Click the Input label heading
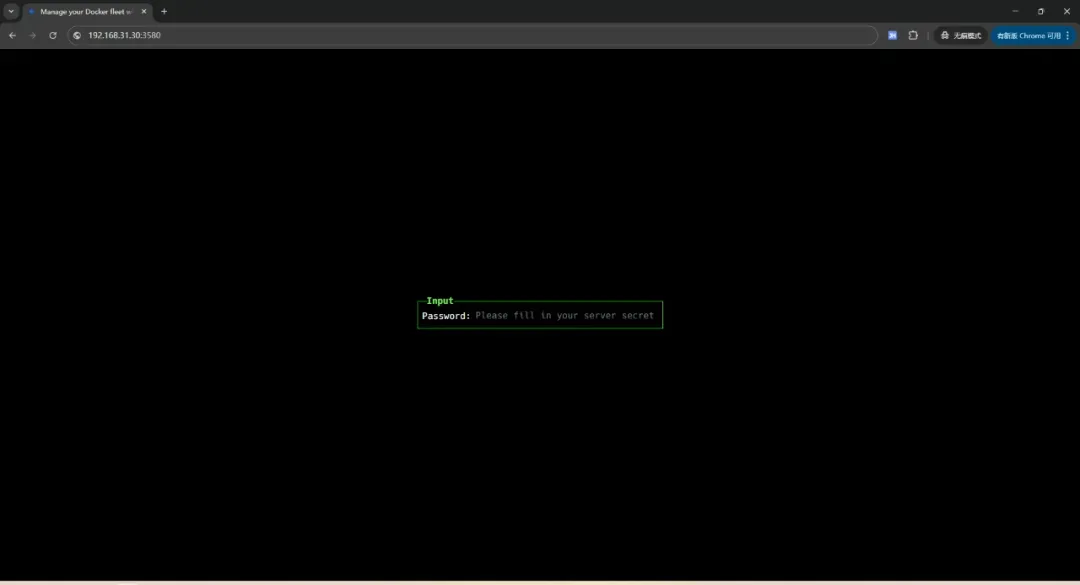1080x585 pixels. pyautogui.click(x=440, y=301)
